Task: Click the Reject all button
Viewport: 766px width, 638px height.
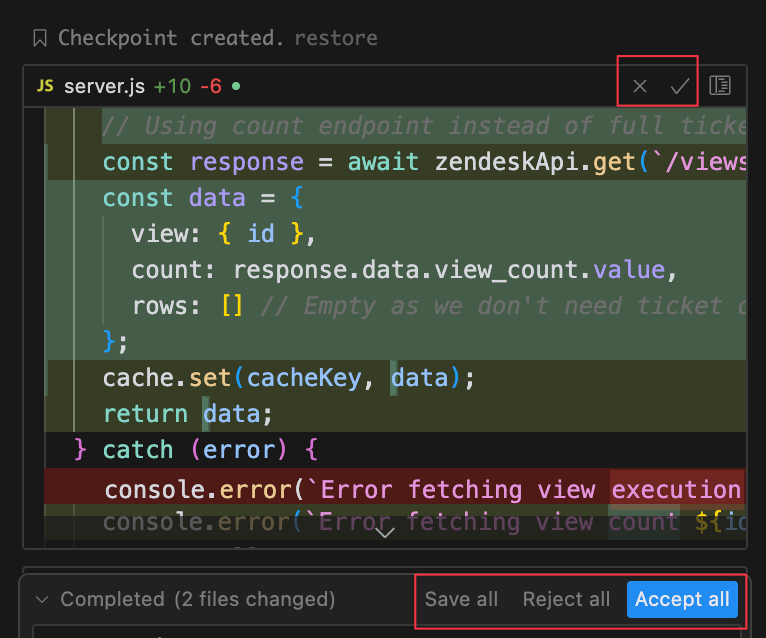Action: point(566,599)
